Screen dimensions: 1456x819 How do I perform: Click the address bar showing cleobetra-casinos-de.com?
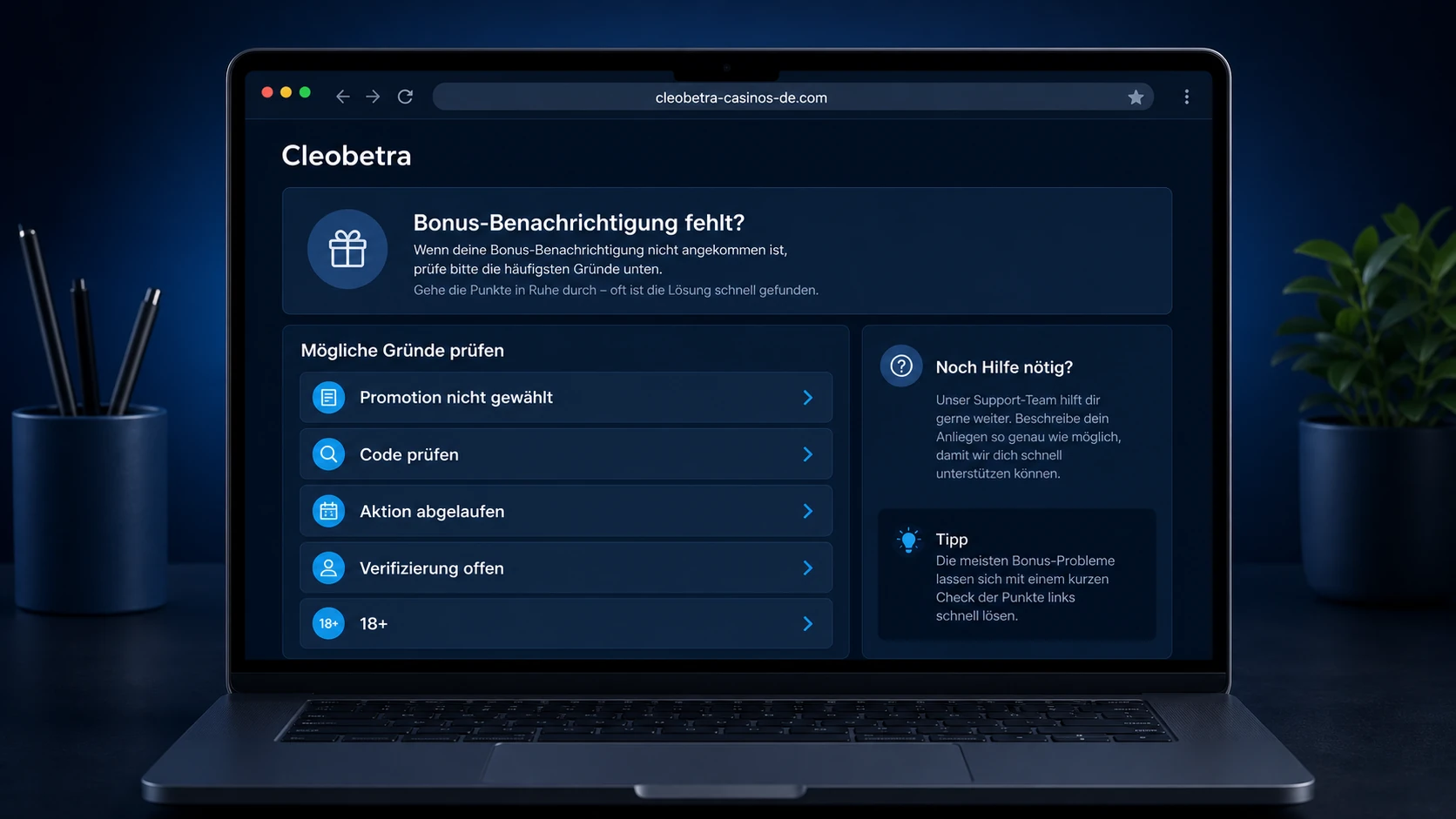tap(792, 97)
